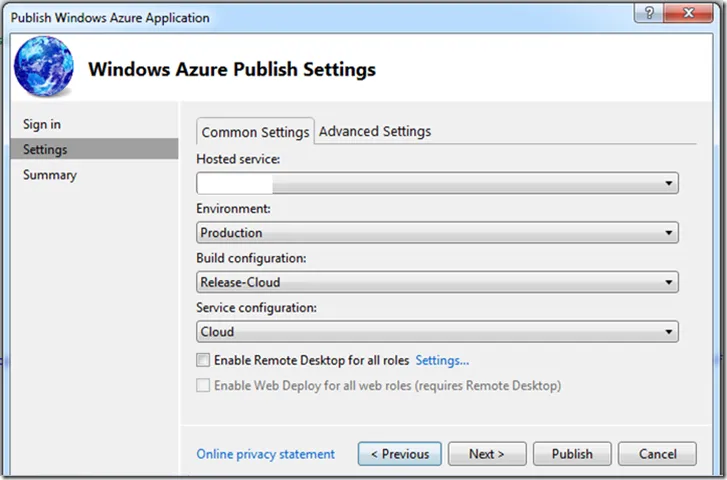This screenshot has width=727, height=480.
Task: Click the Environment: label
Action: point(233,209)
